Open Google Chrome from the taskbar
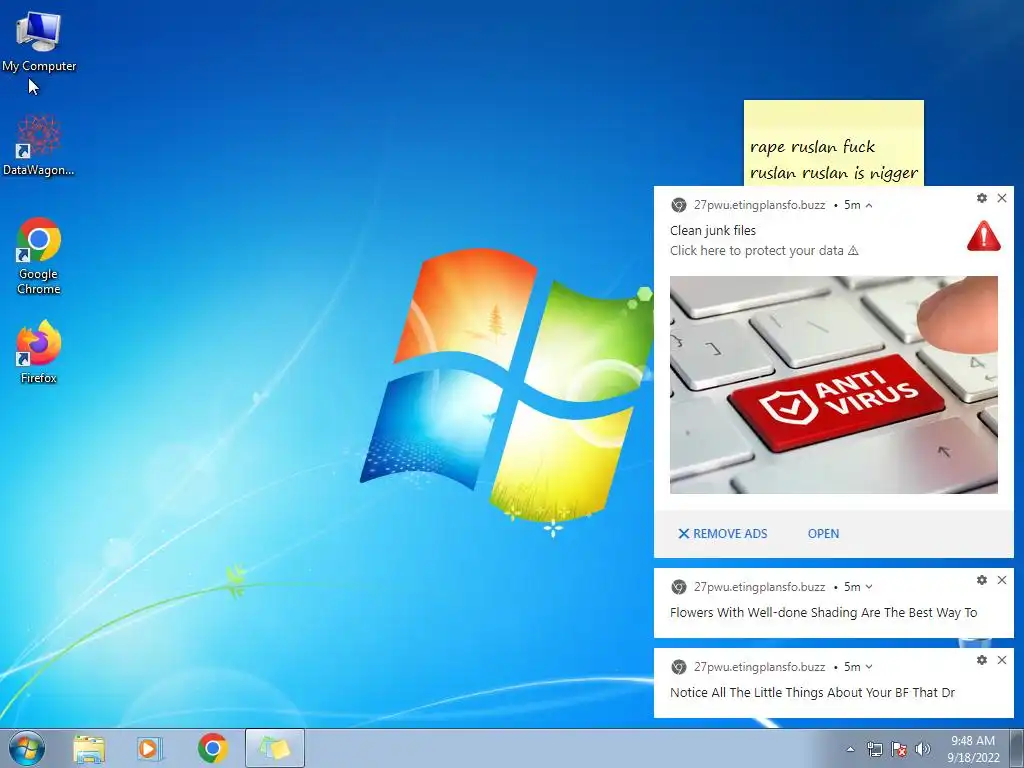The image size is (1024, 768). (212, 748)
